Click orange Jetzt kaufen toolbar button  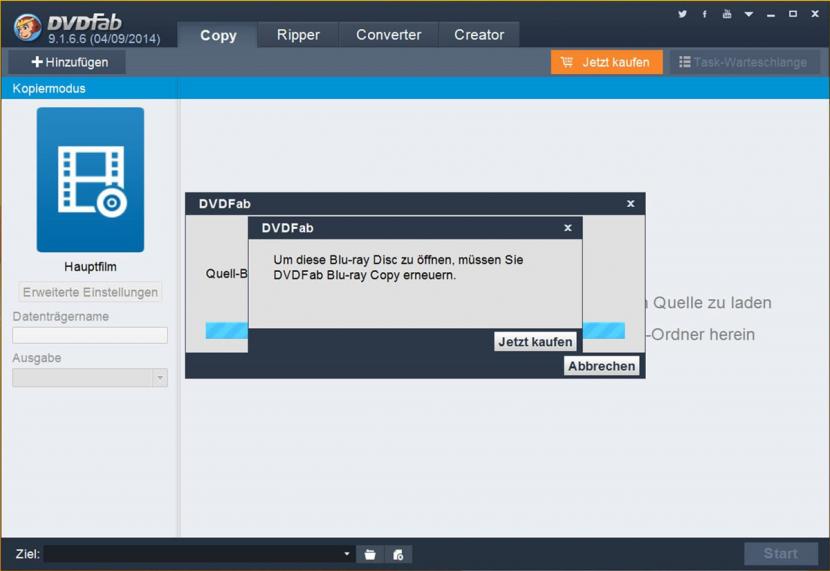click(607, 62)
